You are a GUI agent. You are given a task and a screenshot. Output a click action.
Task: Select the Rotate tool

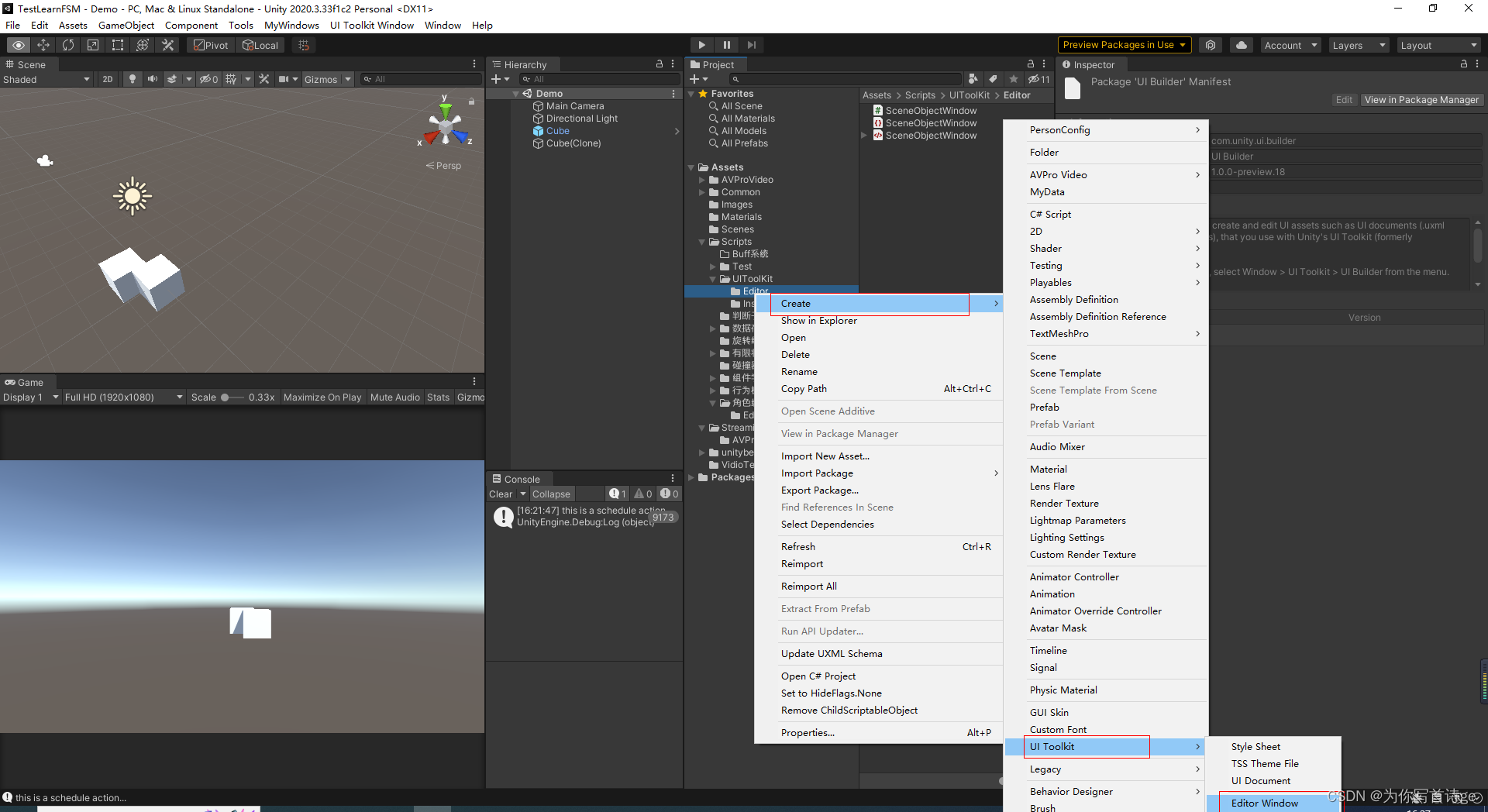[68, 45]
